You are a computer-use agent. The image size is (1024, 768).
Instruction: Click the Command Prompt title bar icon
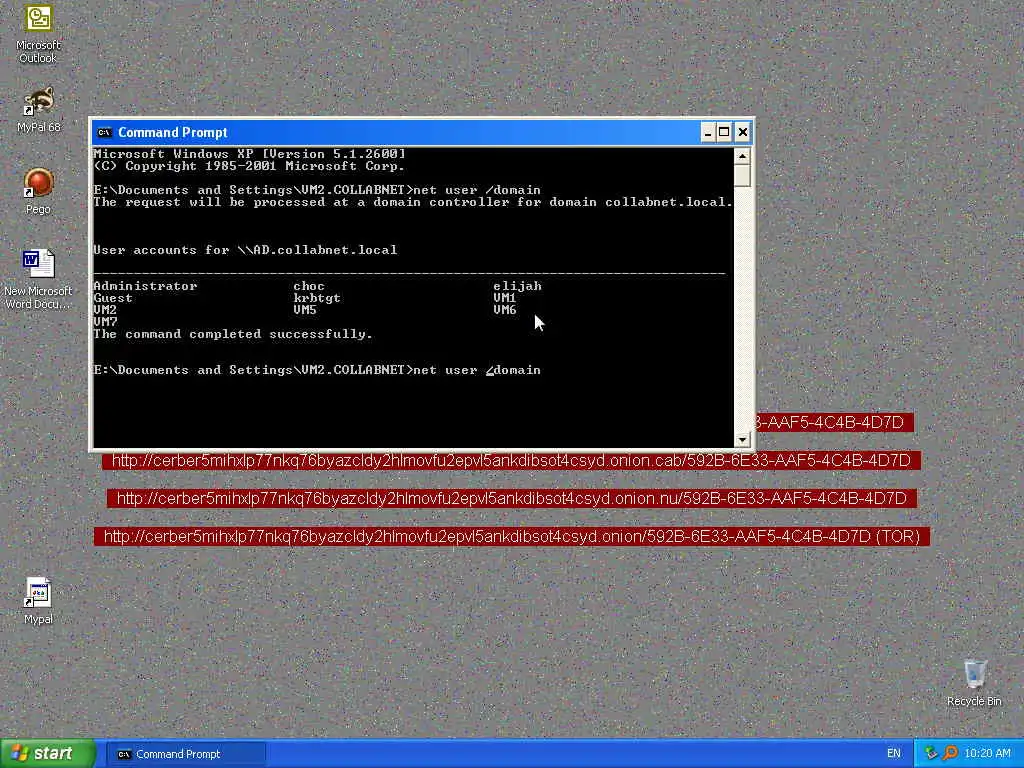(104, 133)
